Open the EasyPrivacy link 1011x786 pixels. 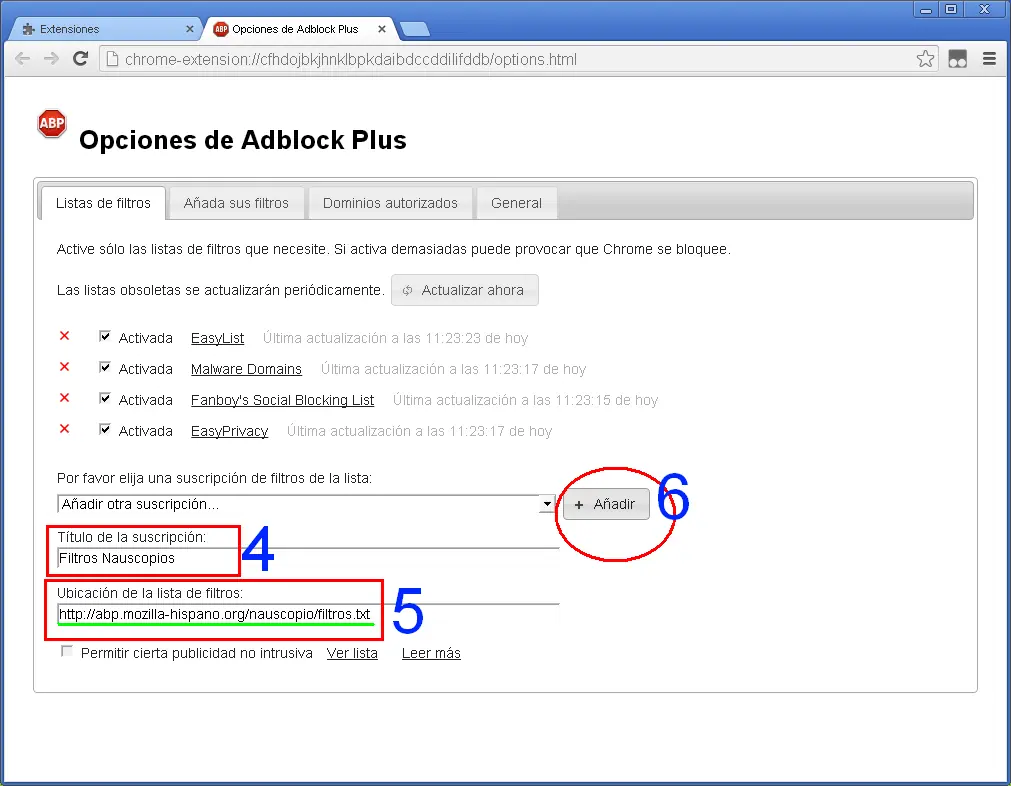[230, 431]
